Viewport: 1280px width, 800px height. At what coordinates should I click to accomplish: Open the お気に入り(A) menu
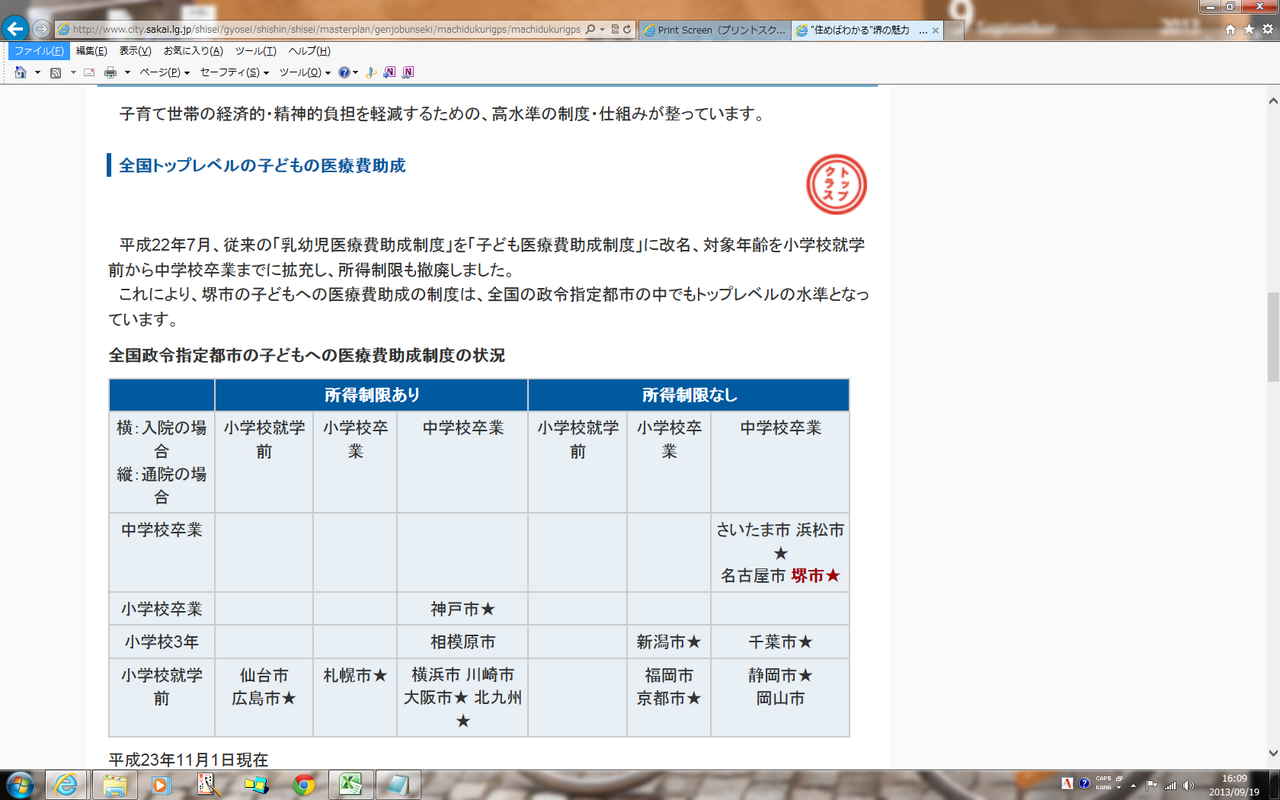click(x=193, y=51)
